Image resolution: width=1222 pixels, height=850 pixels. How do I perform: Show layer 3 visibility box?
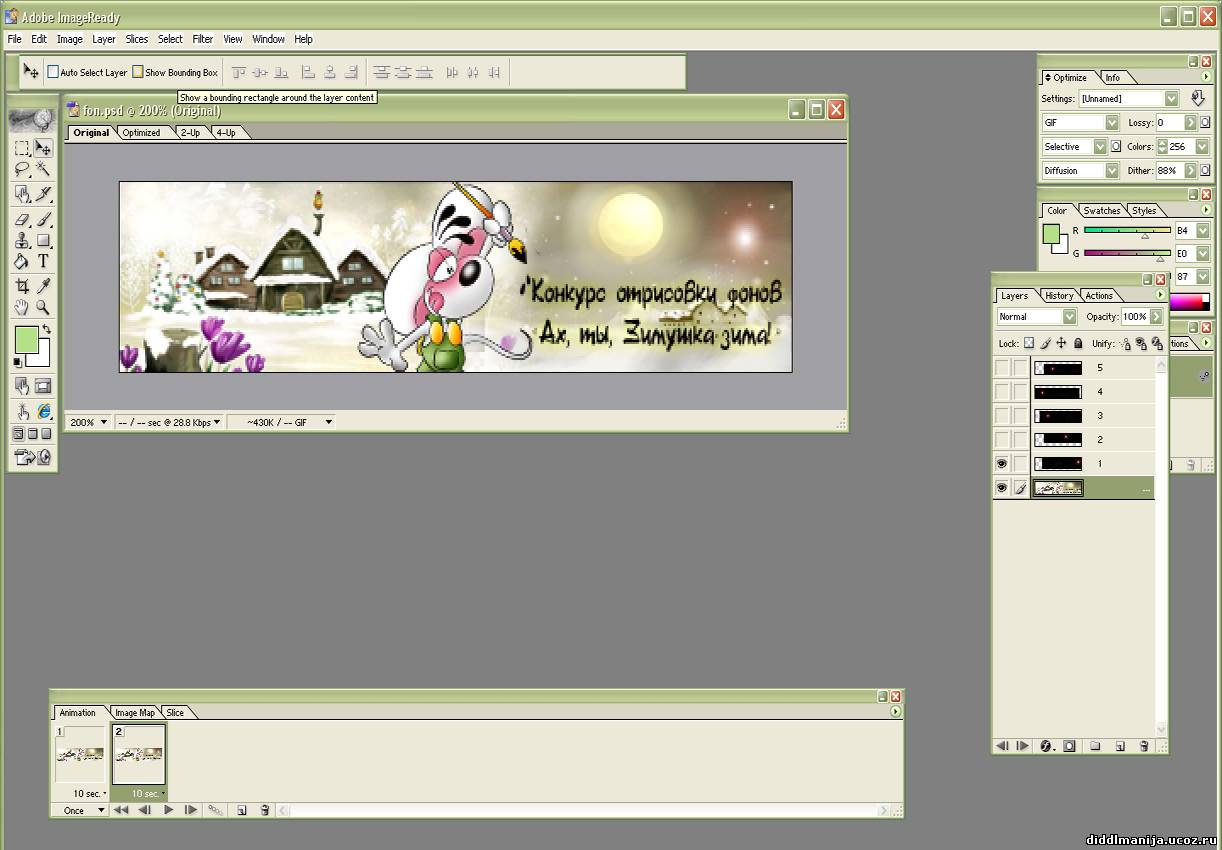pos(1001,416)
